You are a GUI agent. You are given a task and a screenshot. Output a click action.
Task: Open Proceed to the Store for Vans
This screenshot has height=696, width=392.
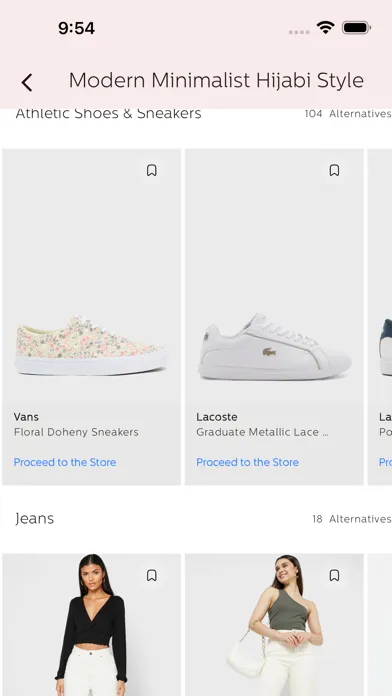point(65,462)
